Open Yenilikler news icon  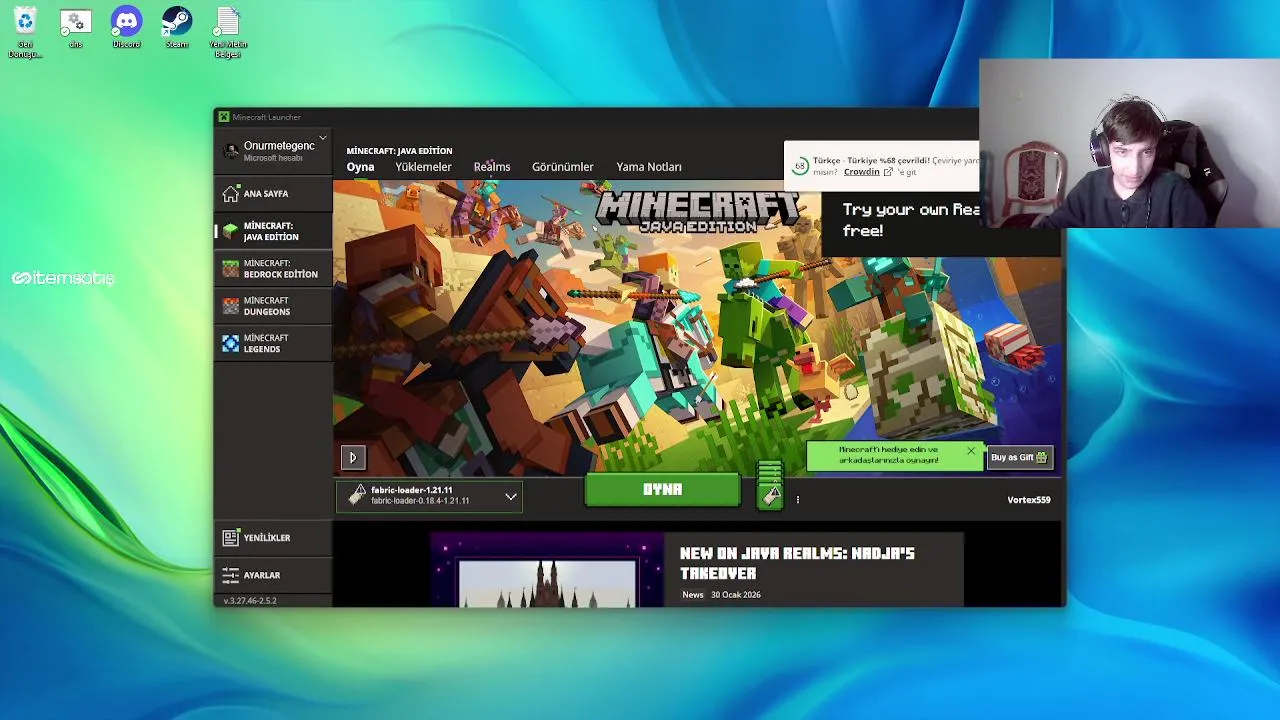coord(231,538)
